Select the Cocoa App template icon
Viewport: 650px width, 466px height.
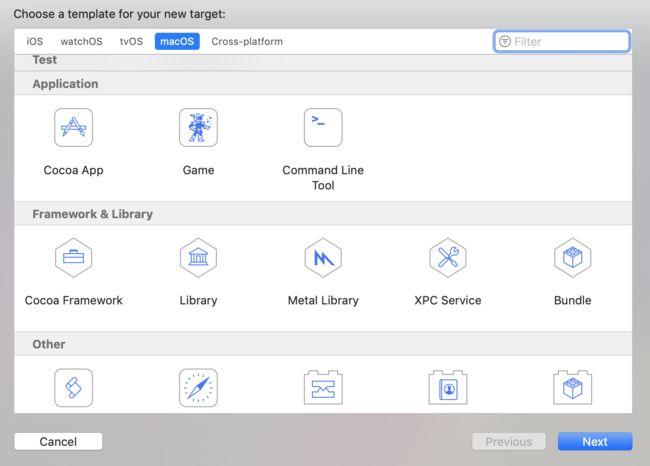pos(73,128)
